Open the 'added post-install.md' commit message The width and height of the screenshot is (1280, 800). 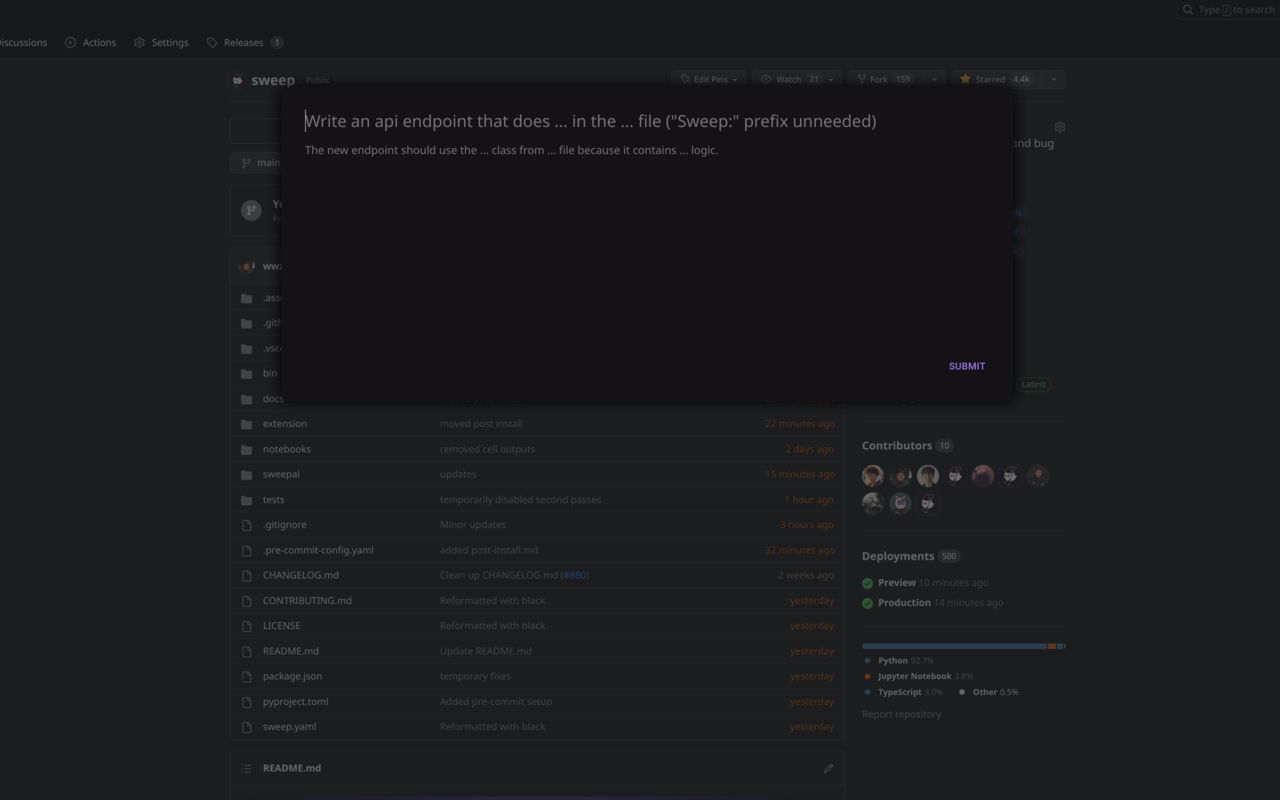pyautogui.click(x=489, y=550)
